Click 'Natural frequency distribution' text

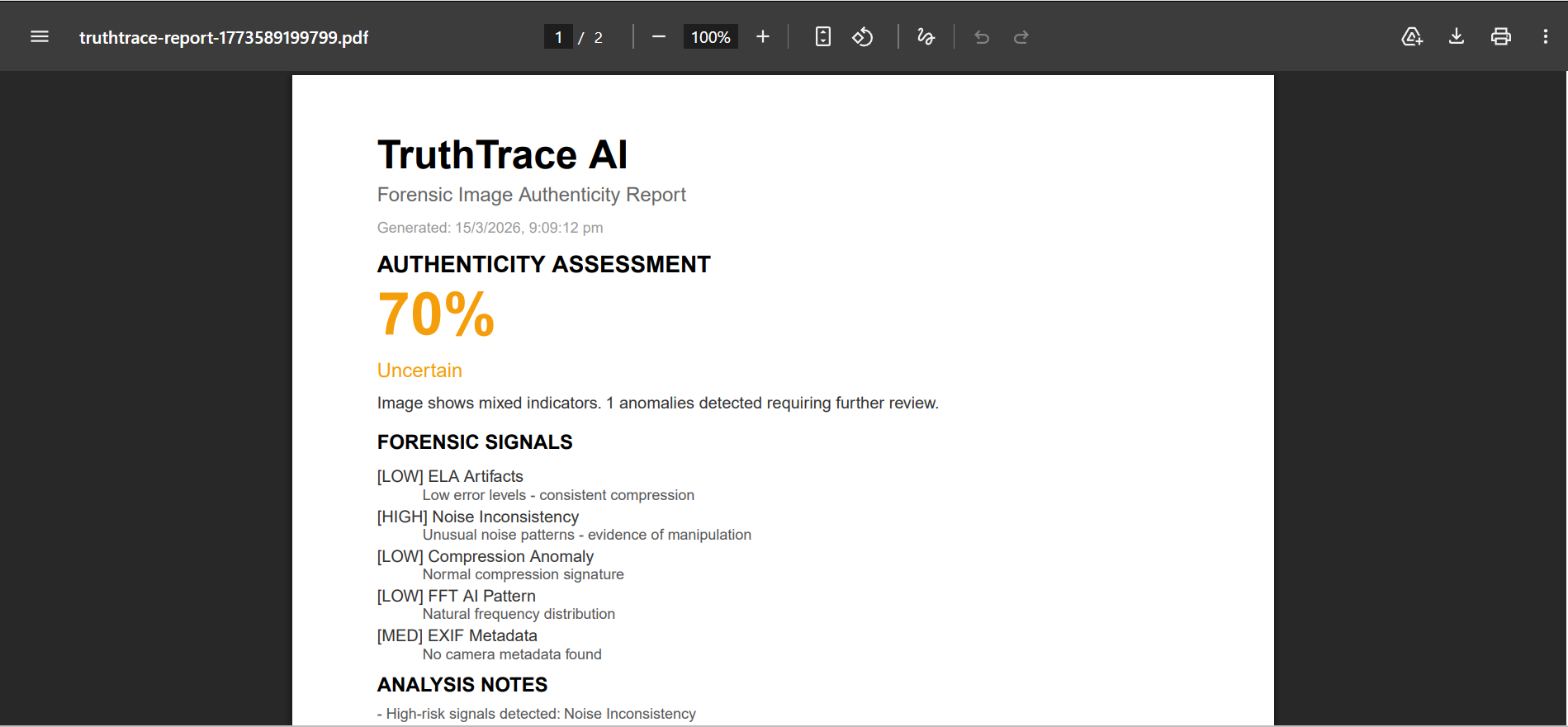[519, 614]
